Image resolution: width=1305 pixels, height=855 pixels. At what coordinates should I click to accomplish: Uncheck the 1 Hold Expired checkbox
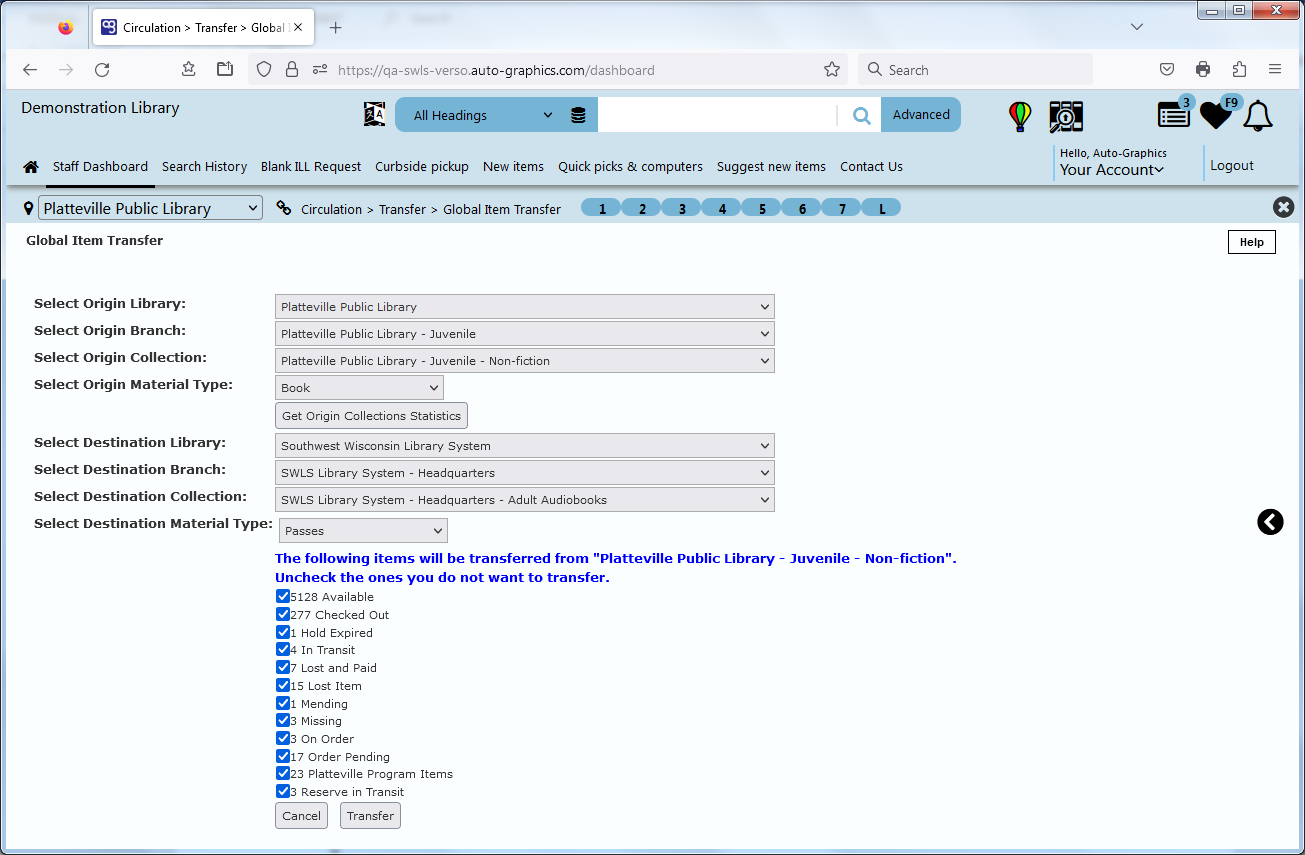tap(283, 633)
